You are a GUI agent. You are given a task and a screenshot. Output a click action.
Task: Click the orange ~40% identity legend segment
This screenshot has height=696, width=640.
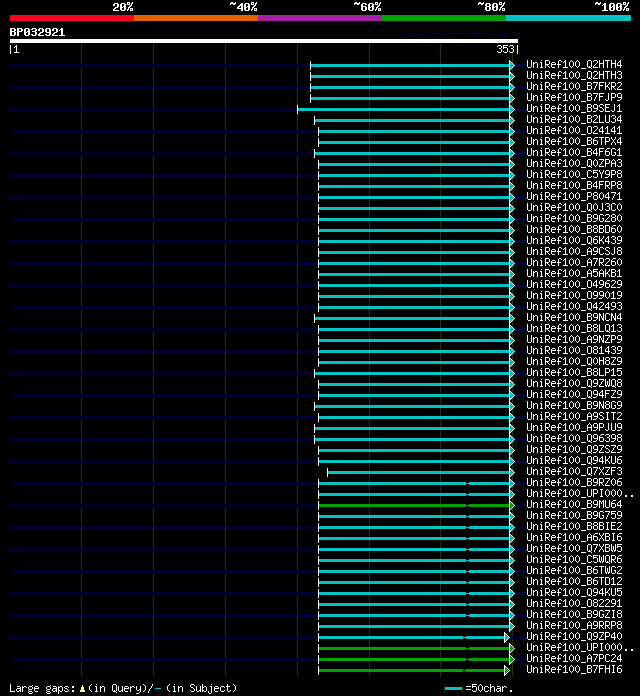196,18
